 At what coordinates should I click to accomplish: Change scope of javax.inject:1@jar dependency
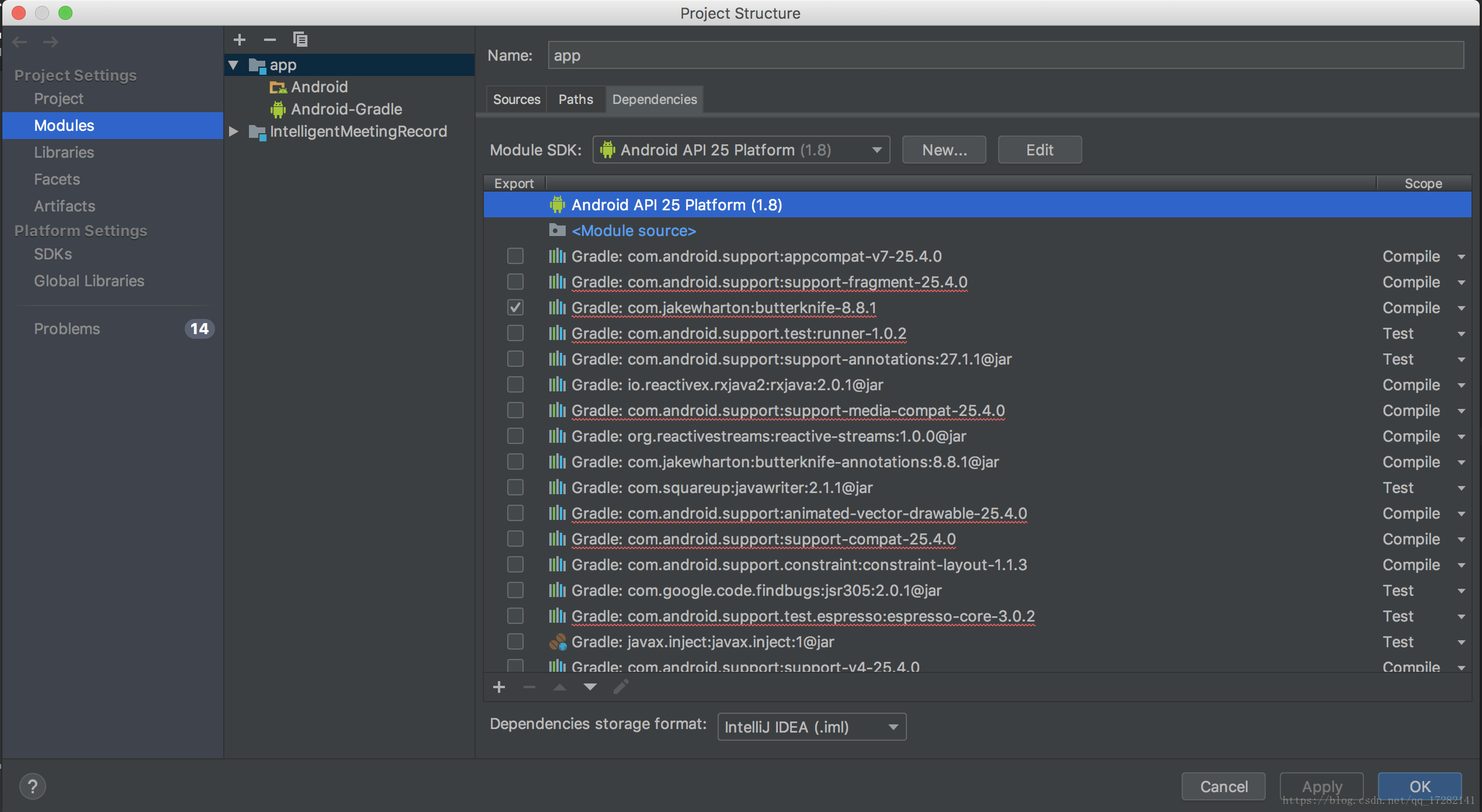pos(1424,642)
